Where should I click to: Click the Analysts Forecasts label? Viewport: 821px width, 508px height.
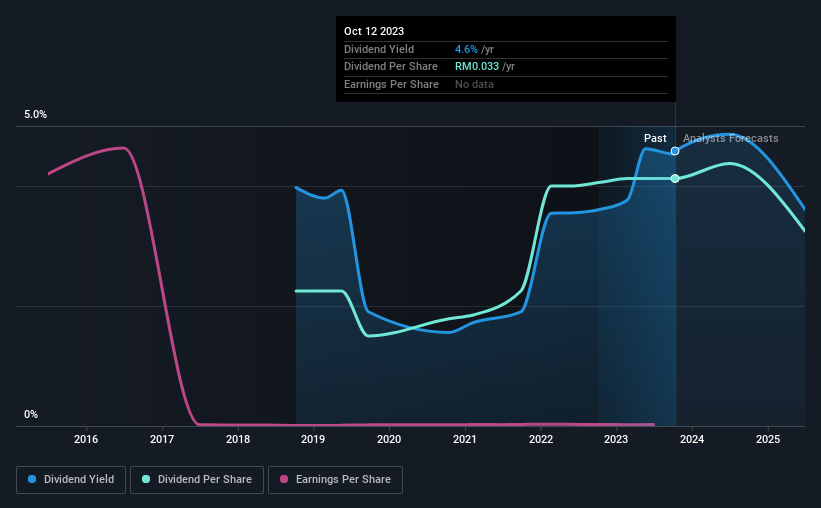[730, 138]
